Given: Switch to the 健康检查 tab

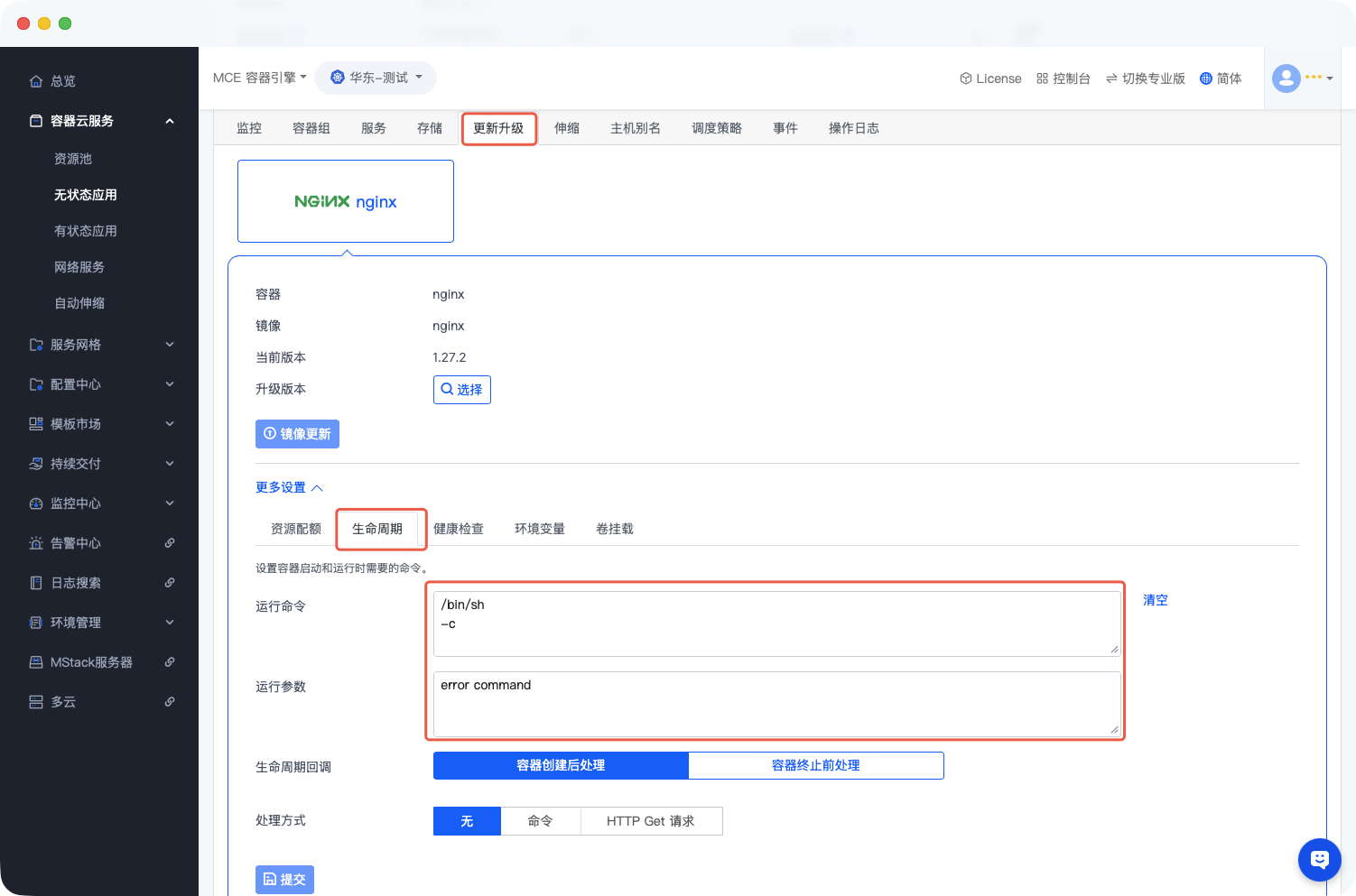Looking at the screenshot, I should pyautogui.click(x=458, y=529).
